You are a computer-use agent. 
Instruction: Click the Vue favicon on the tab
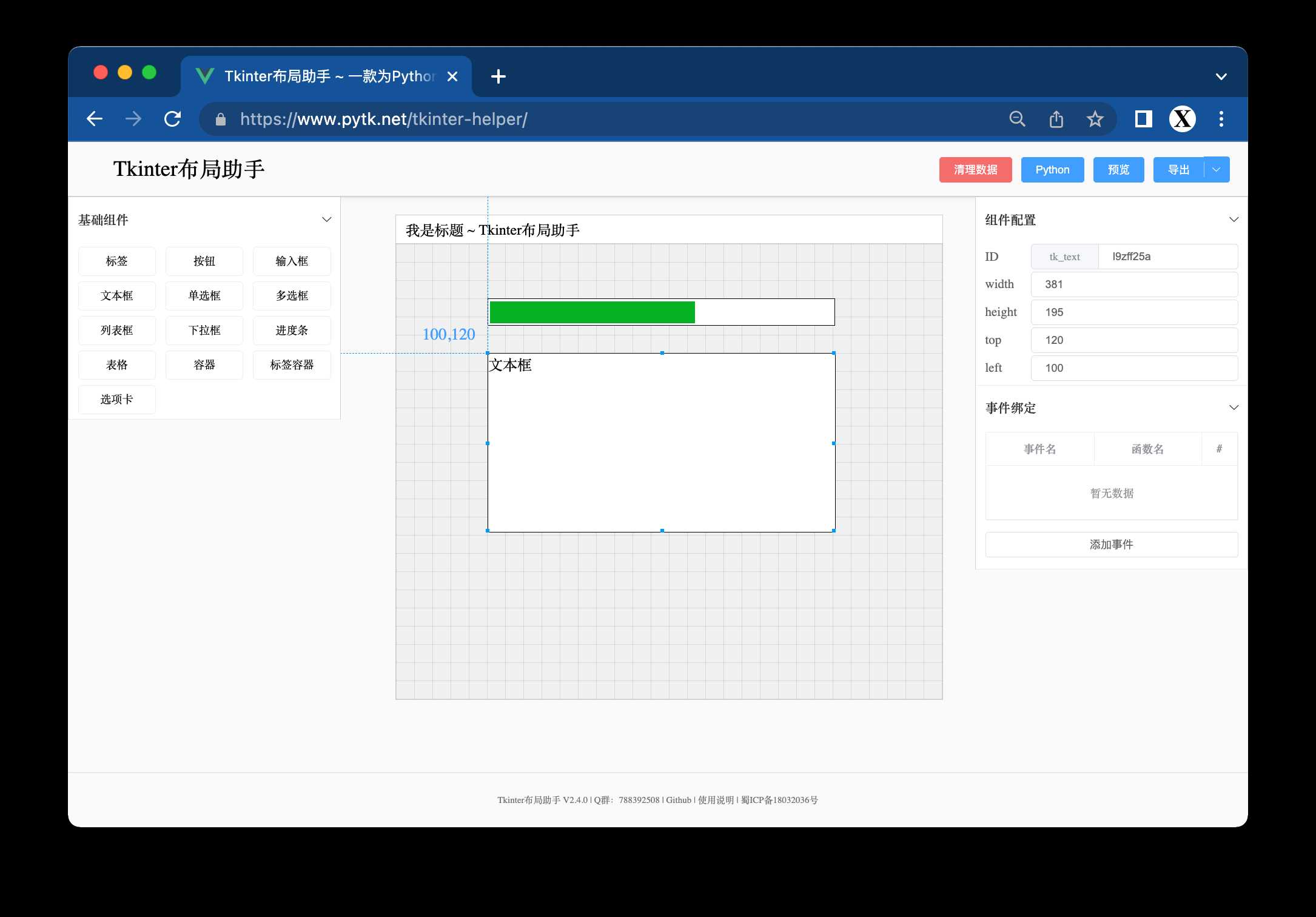coord(205,76)
